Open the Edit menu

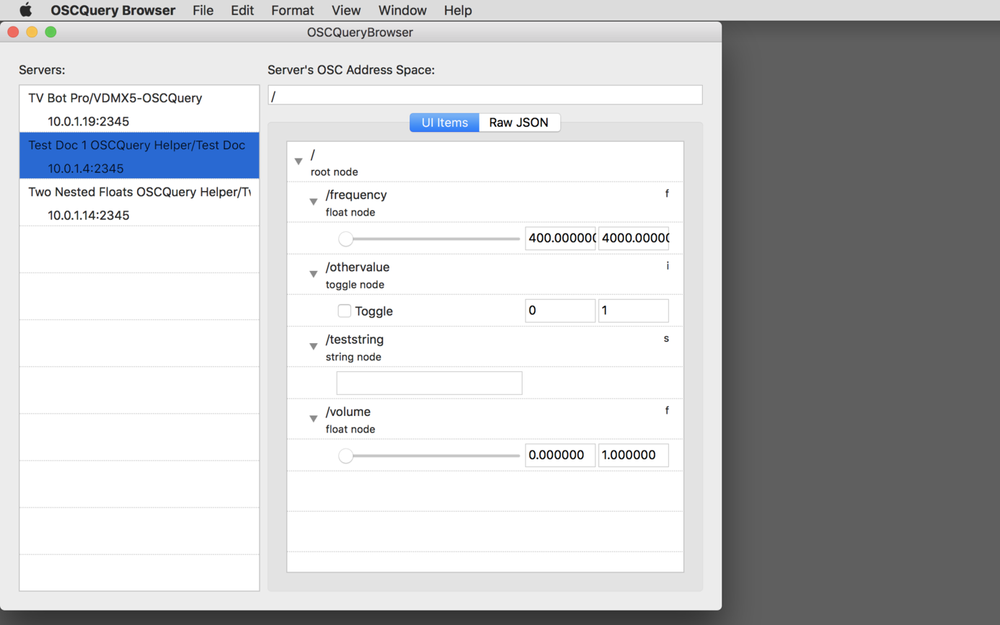[x=242, y=10]
